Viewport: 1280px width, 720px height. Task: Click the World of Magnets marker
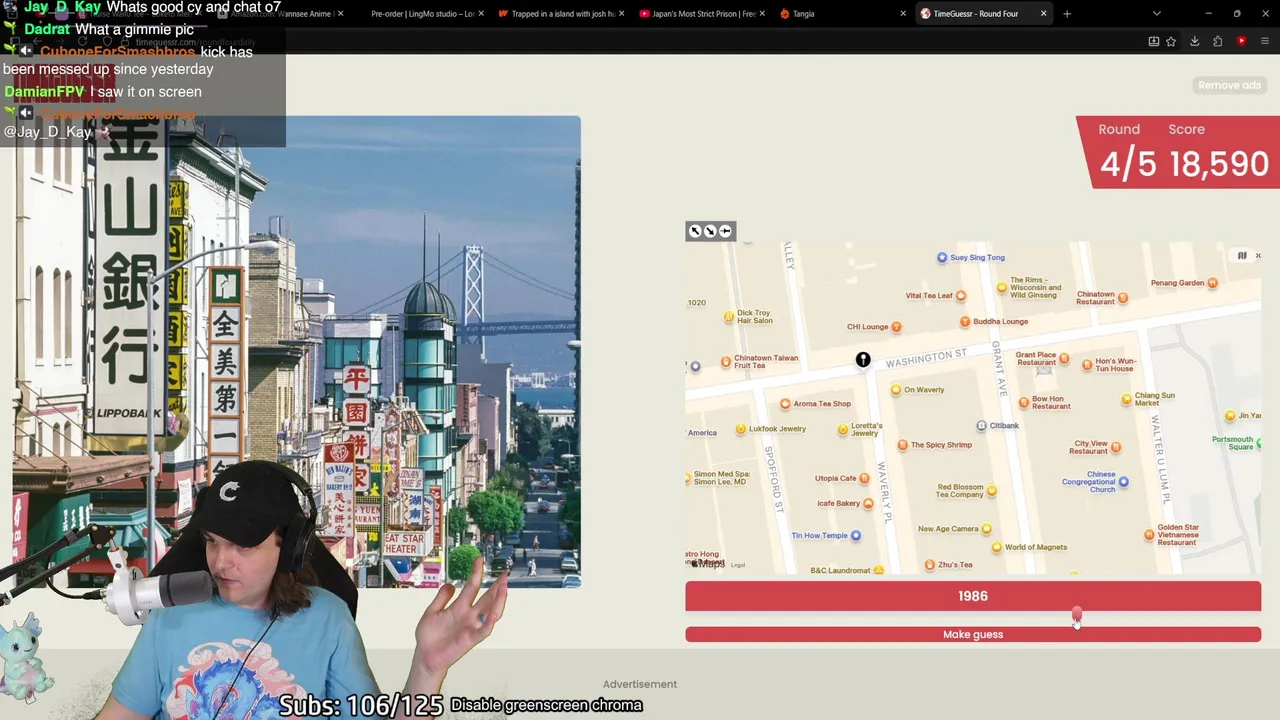coord(997,547)
